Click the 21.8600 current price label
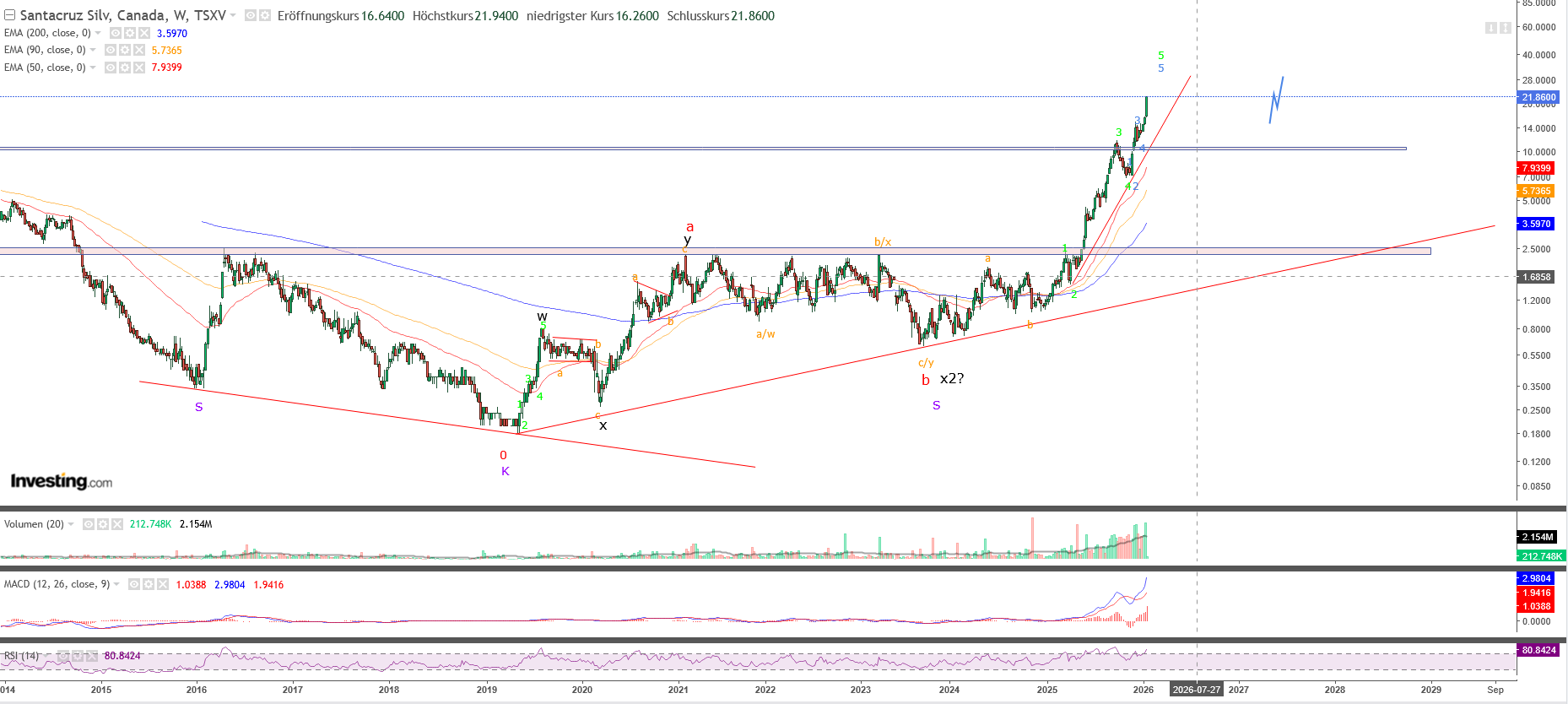 pos(1538,97)
